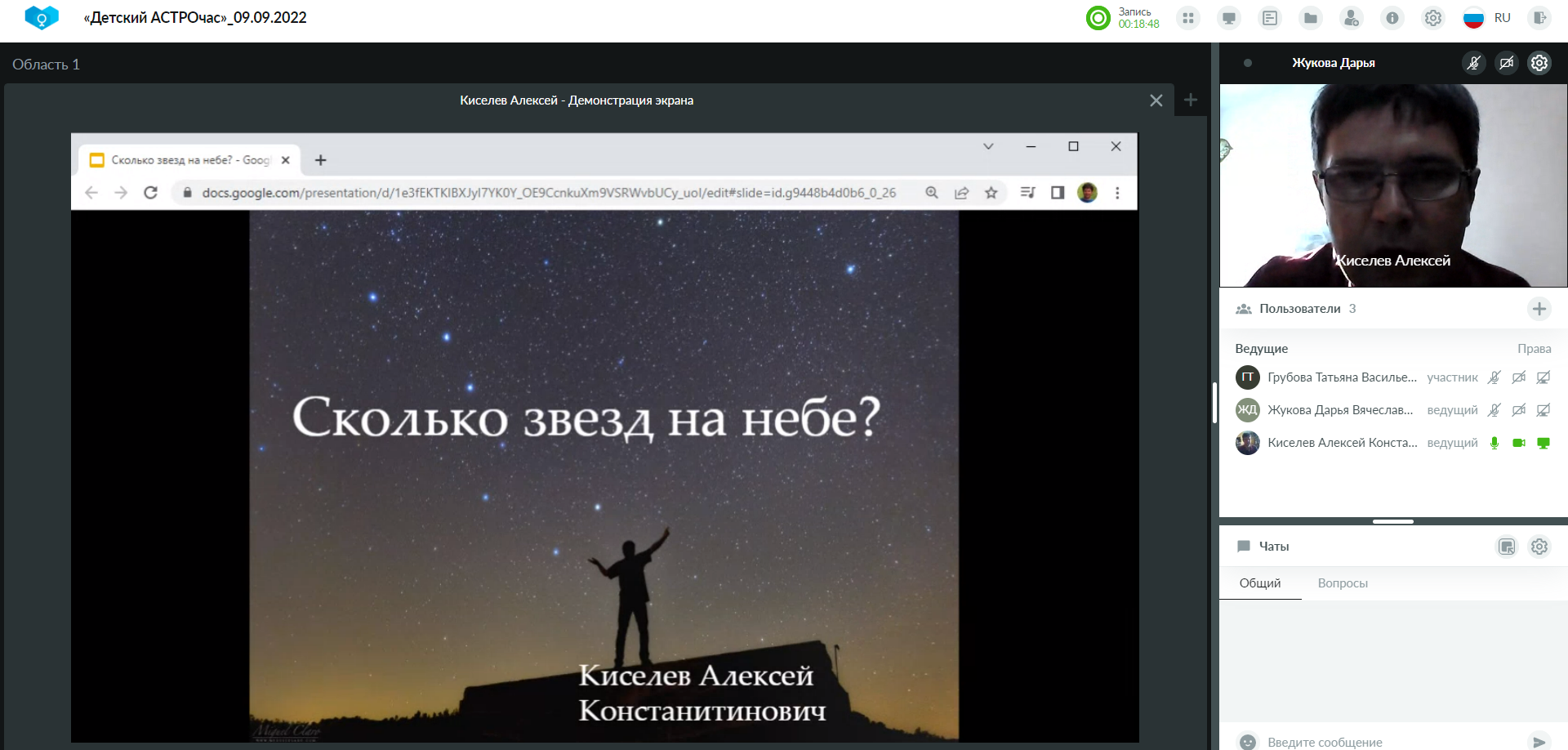Open chat settings gear icon
Image resolution: width=1568 pixels, height=750 pixels.
click(x=1539, y=547)
